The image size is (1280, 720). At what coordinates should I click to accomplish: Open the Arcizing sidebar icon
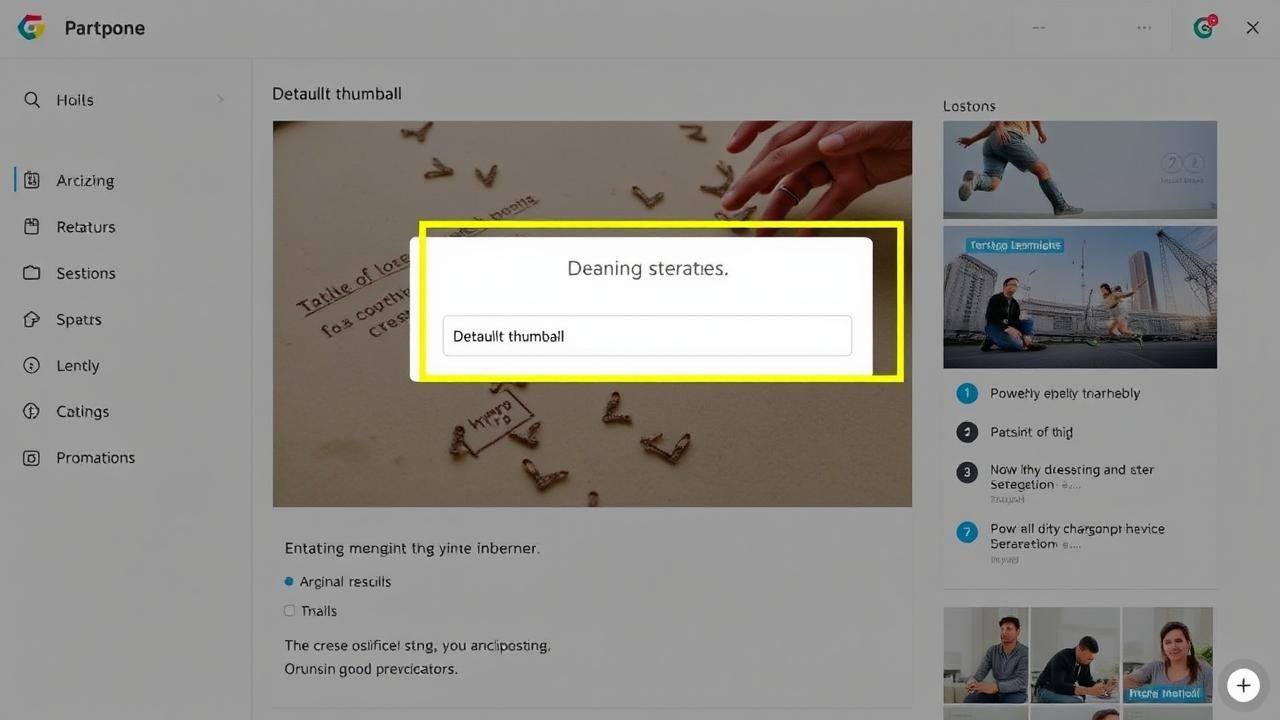click(32, 181)
